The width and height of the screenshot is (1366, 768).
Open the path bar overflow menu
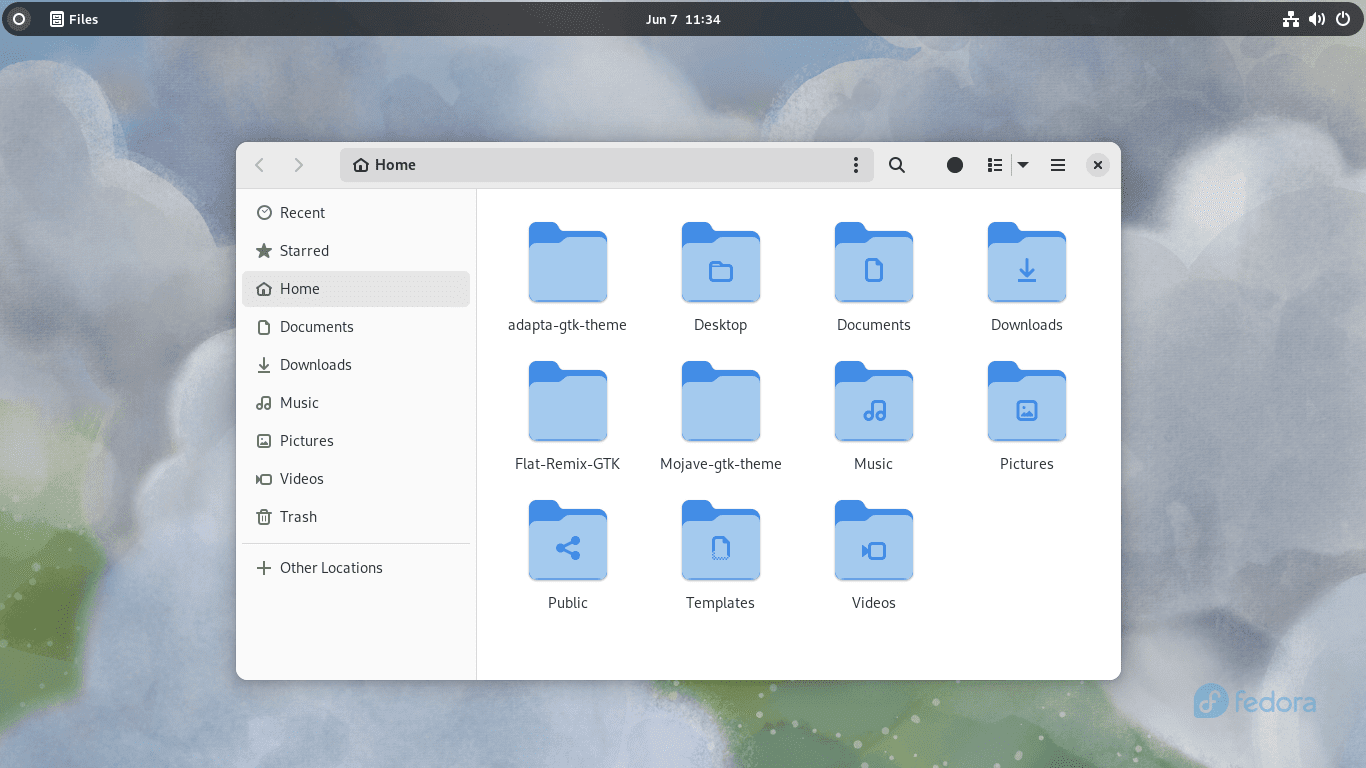click(856, 165)
